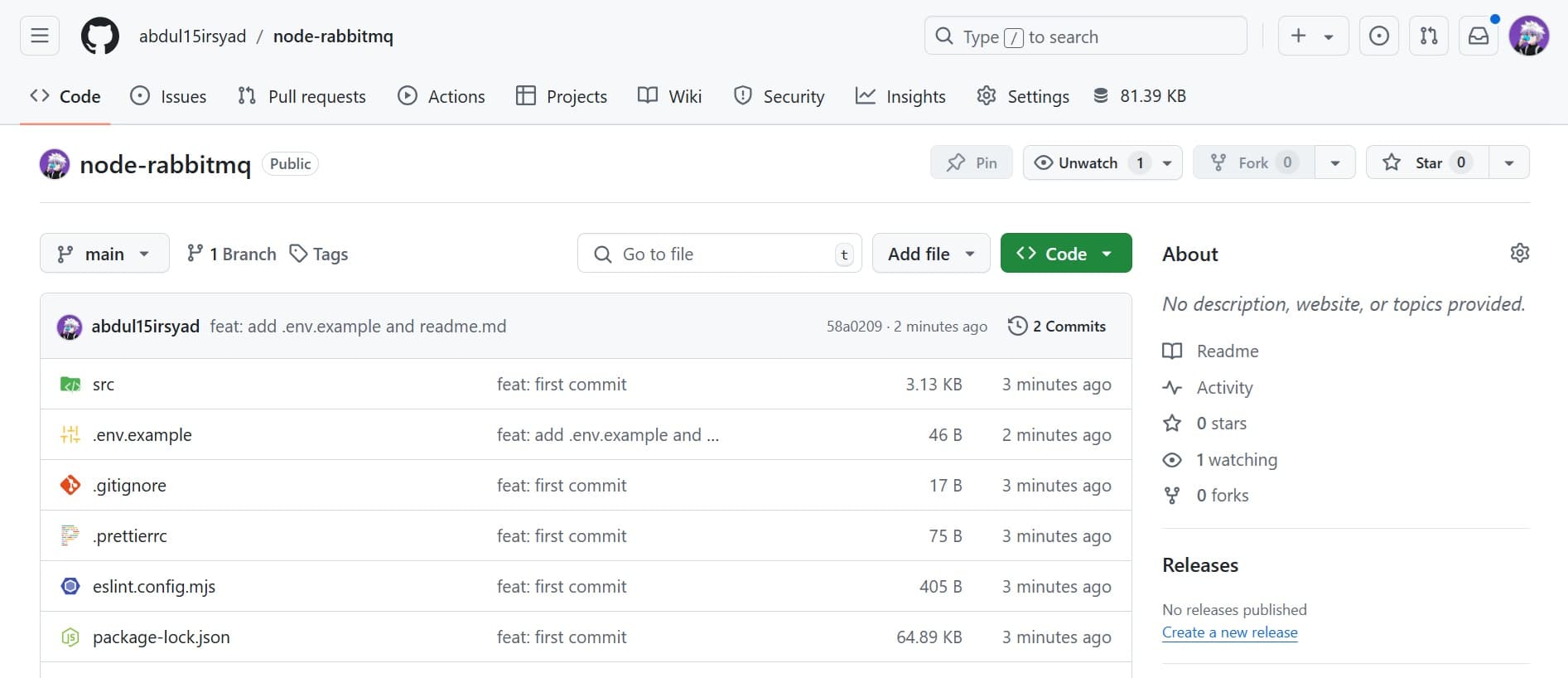Screen dimensions: 1568x678
Task: Open the notifications inbox
Action: click(1479, 36)
